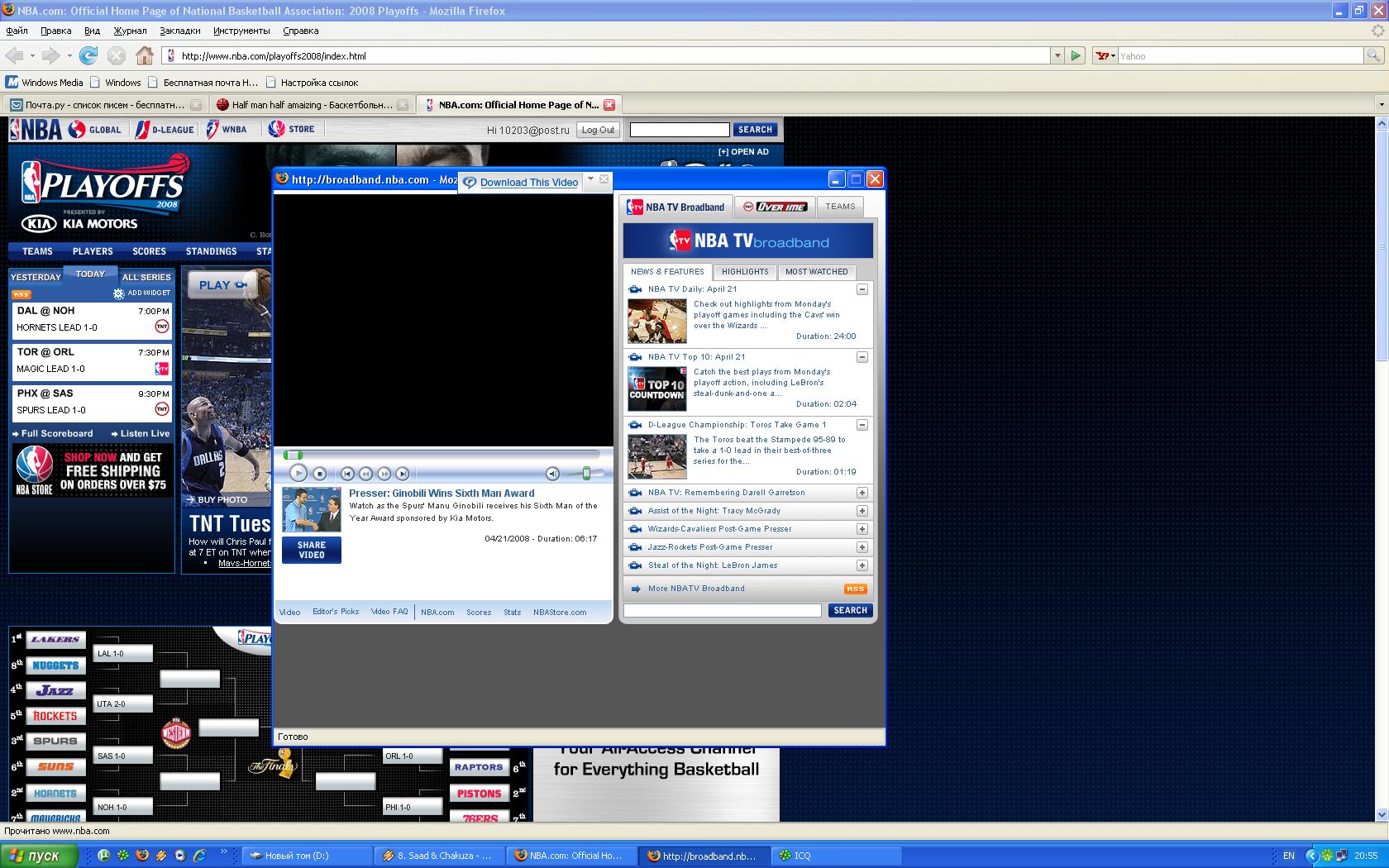Expand Wizards-Cavaliers Post-Game Presser
Screen dimensions: 1389x868
point(862,529)
